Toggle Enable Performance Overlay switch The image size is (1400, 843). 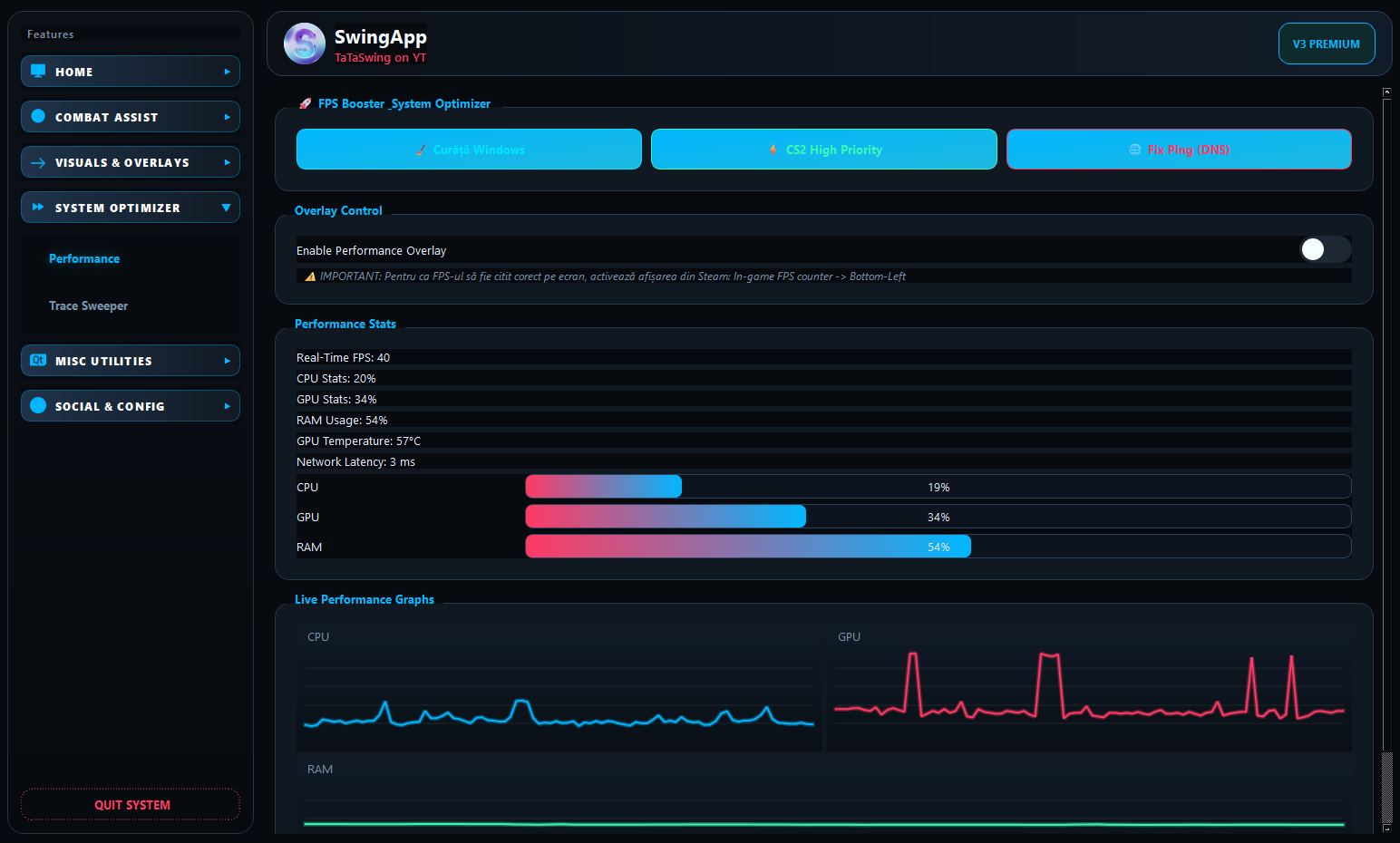(x=1326, y=249)
